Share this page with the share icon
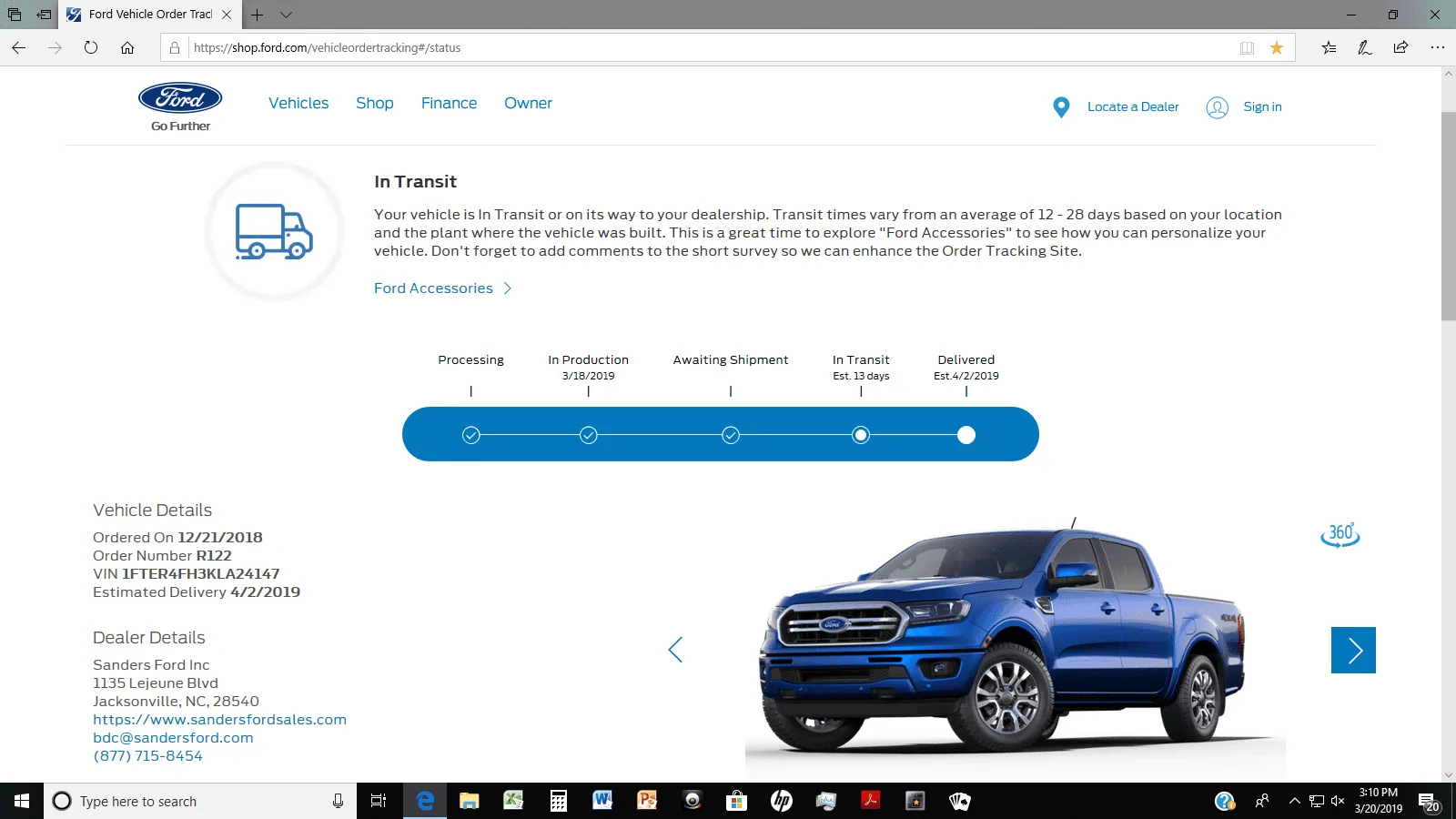Screen dimensions: 1456x819 tap(1400, 47)
